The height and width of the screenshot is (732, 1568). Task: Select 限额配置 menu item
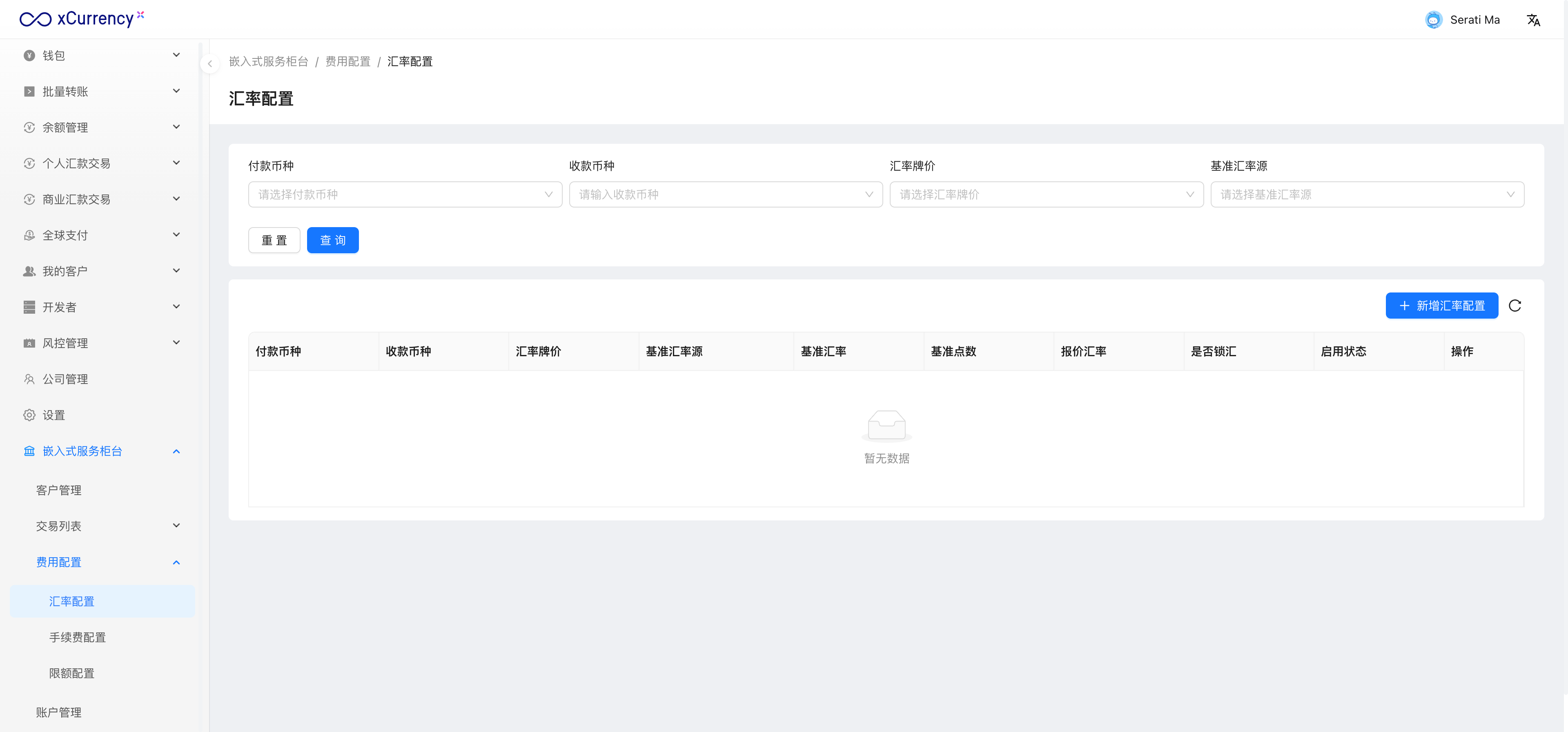point(72,673)
